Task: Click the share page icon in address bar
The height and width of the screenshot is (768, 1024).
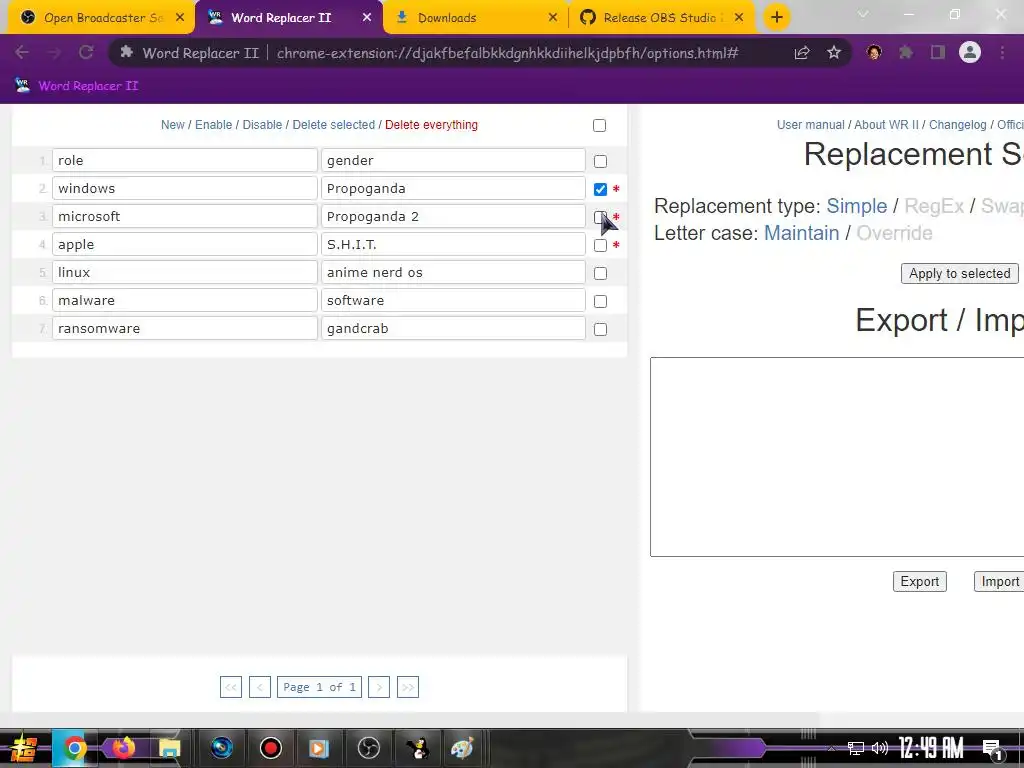Action: point(802,53)
